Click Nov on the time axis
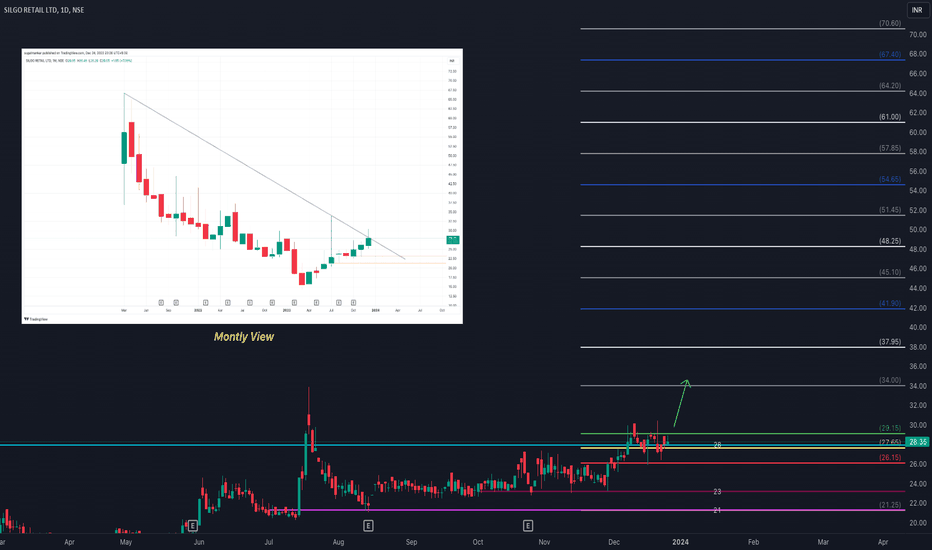Screen dimensions: 932x550 (x=544, y=542)
